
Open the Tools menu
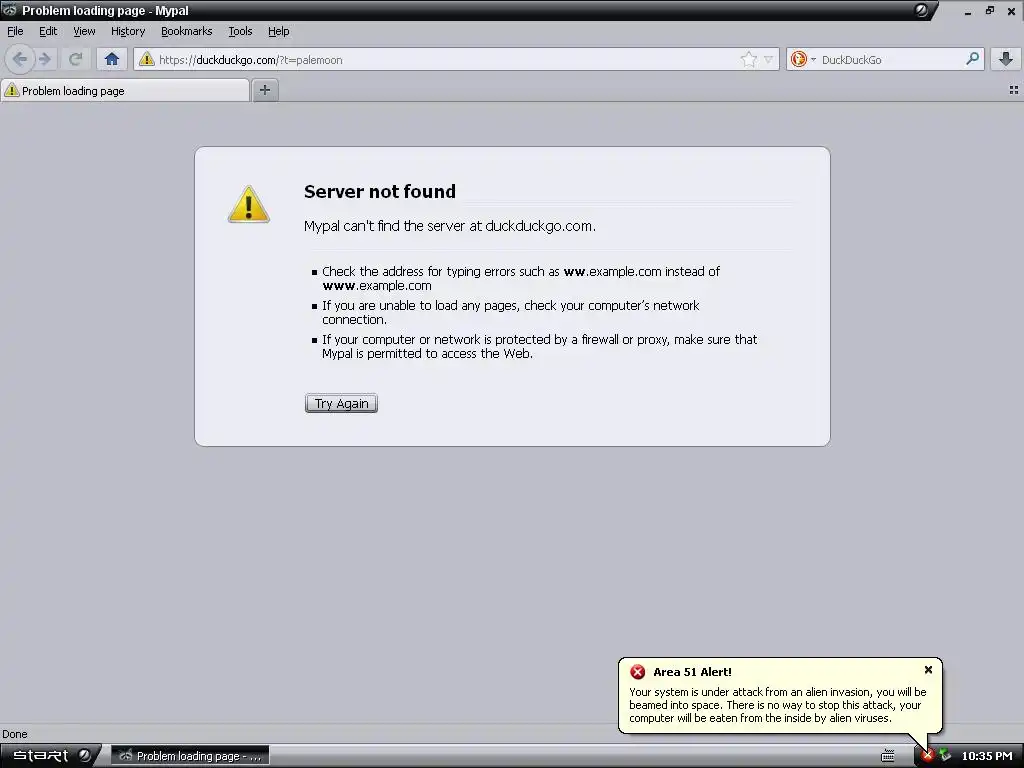(240, 31)
